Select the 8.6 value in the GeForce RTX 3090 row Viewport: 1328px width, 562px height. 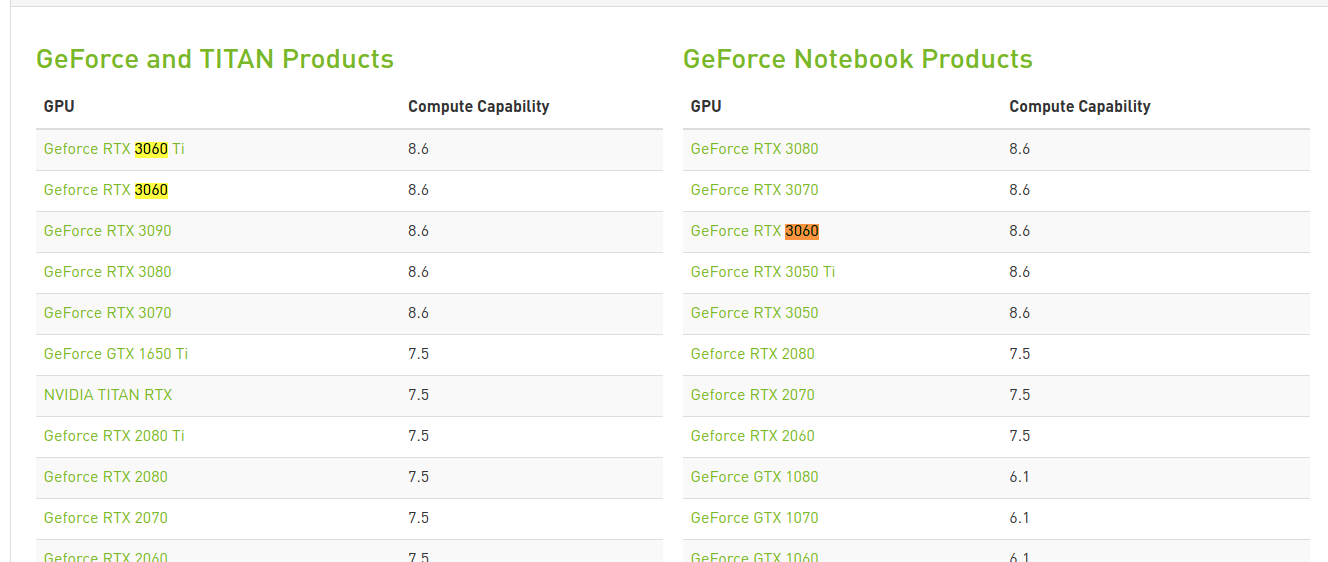click(419, 231)
